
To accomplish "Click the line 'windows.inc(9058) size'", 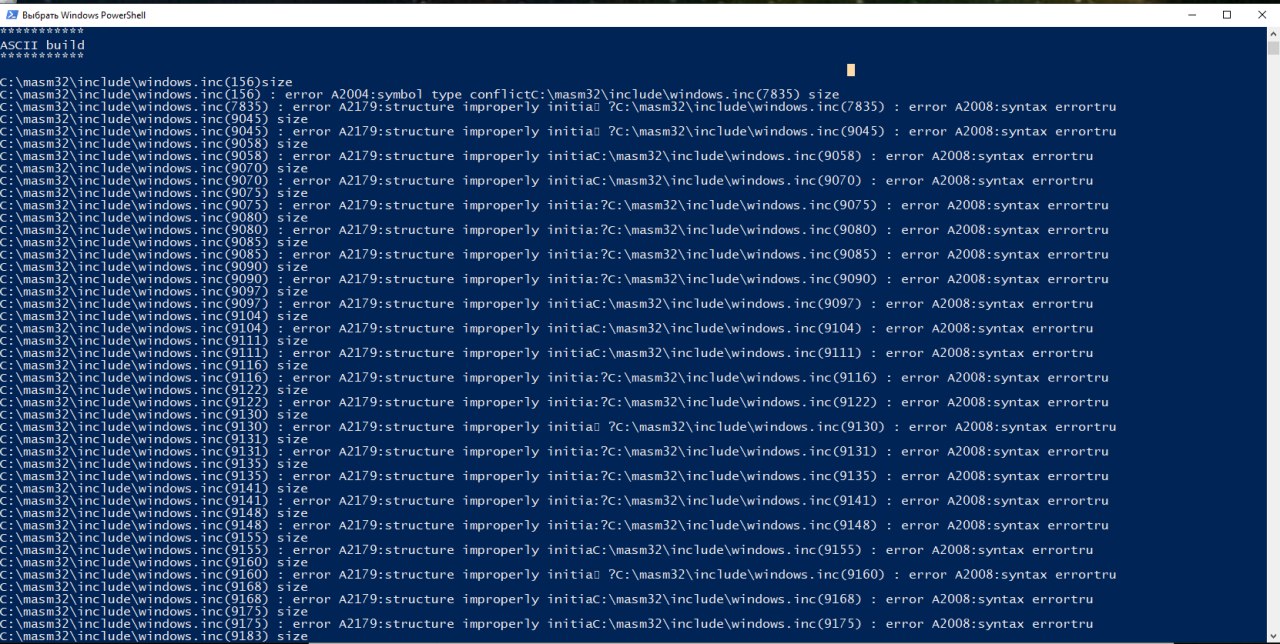I will pyautogui.click(x=154, y=143).
